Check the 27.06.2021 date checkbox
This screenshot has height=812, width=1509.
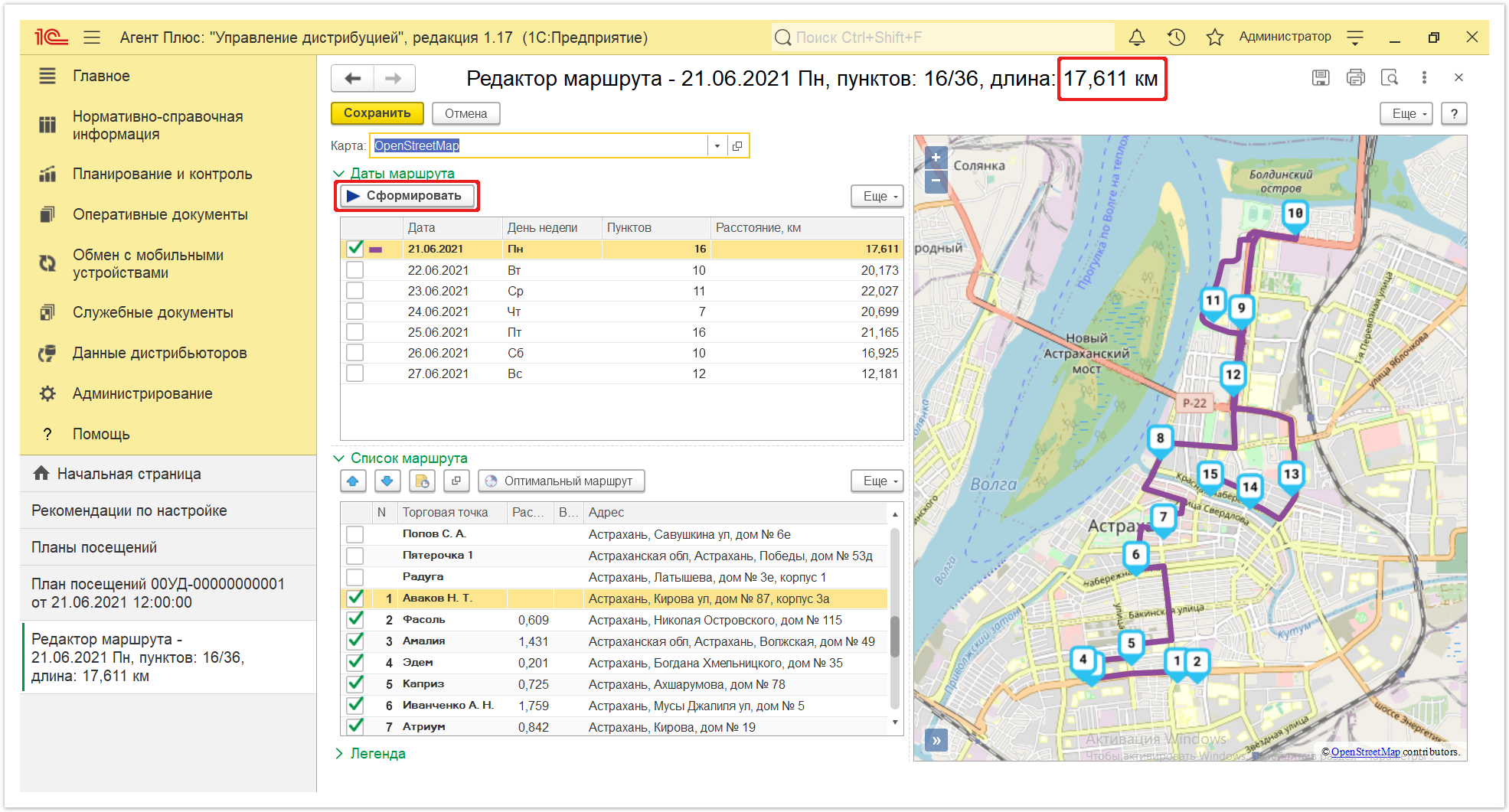(x=354, y=373)
